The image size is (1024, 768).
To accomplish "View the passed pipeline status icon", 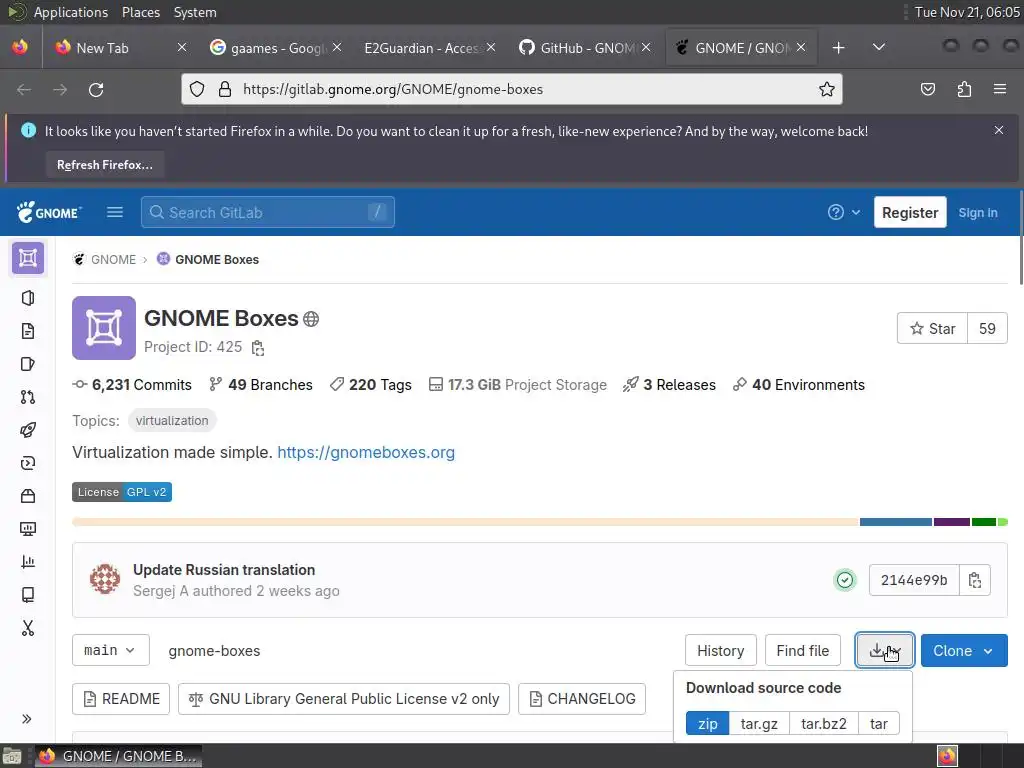I will point(845,580).
